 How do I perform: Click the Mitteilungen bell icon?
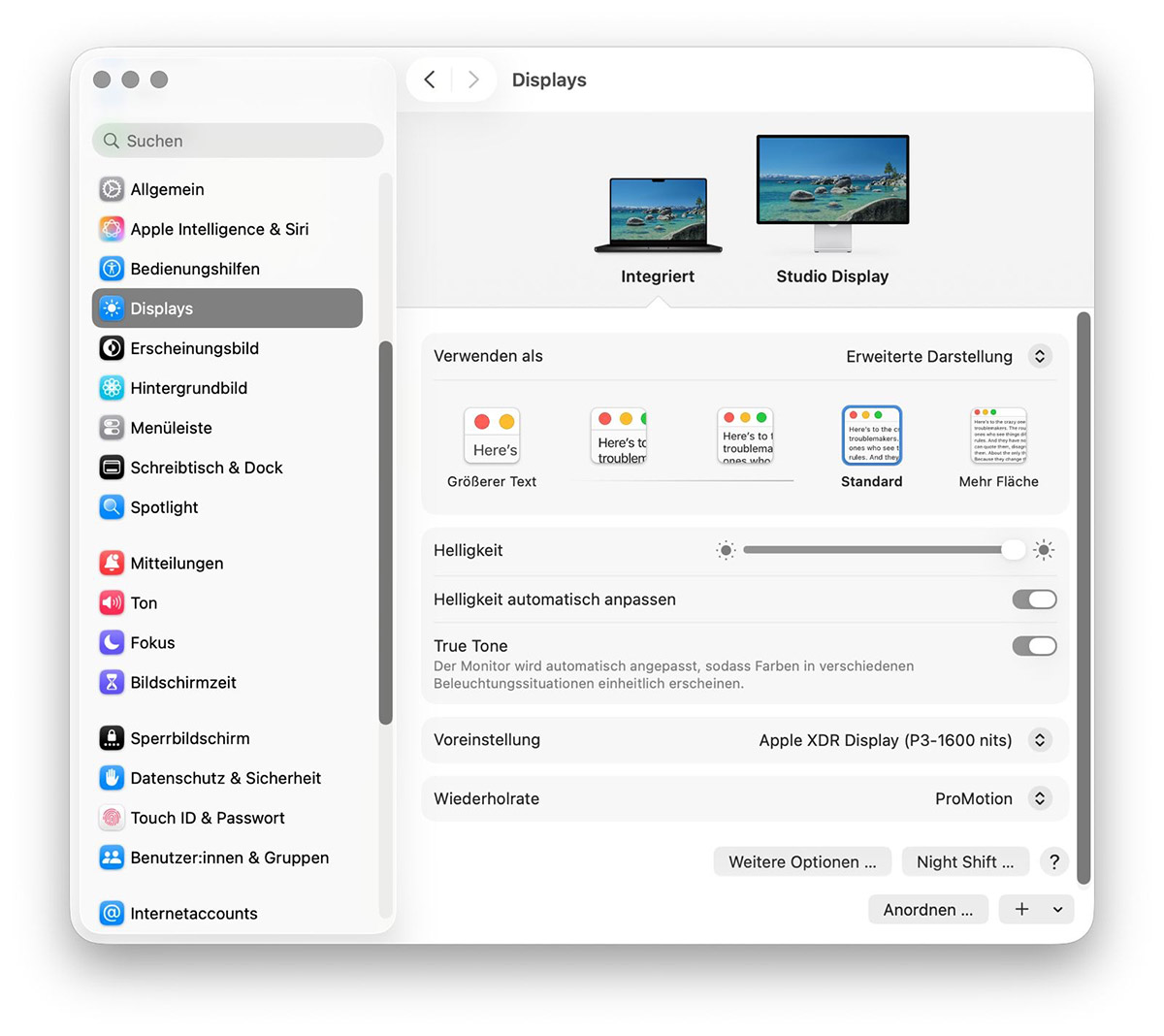(x=112, y=564)
